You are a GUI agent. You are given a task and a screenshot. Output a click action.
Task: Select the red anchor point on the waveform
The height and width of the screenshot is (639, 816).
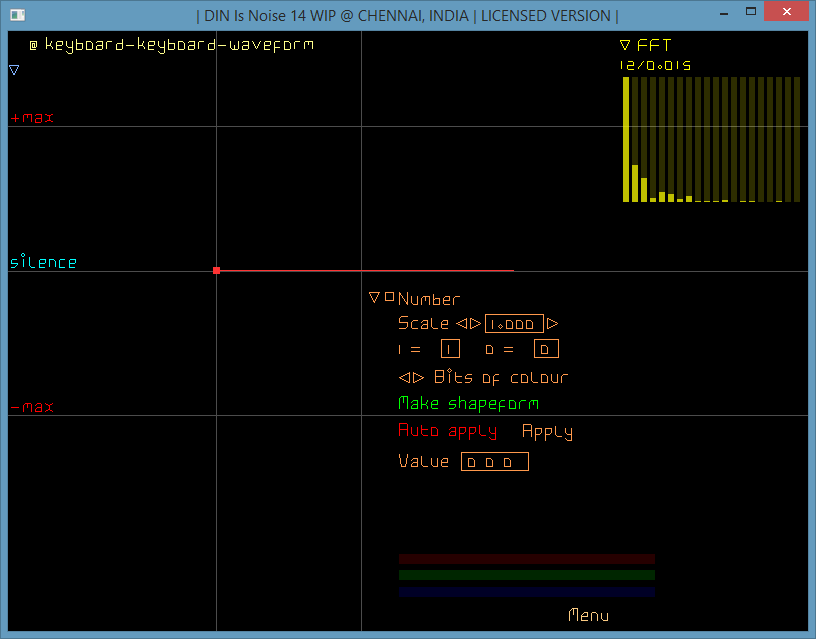click(x=216, y=270)
